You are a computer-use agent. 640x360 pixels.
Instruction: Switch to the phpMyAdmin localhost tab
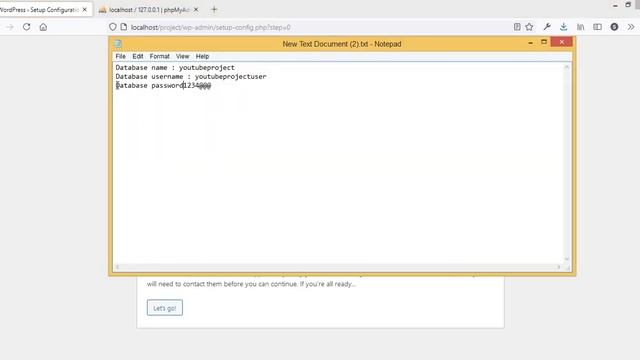pyautogui.click(x=149, y=9)
